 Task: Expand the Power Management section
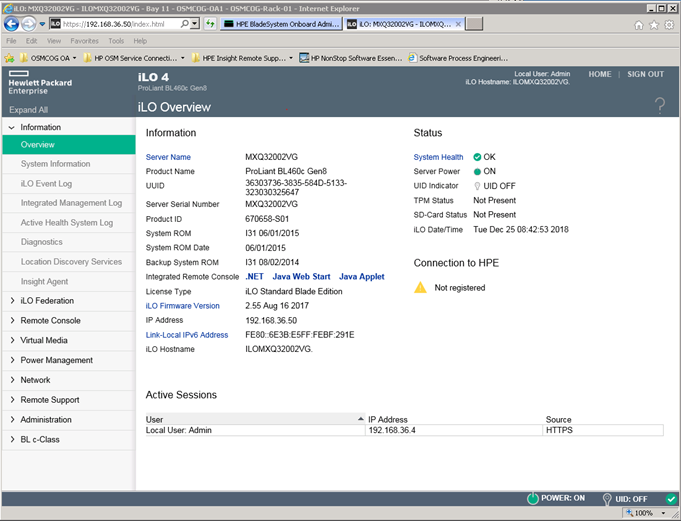pyautogui.click(x=12, y=360)
